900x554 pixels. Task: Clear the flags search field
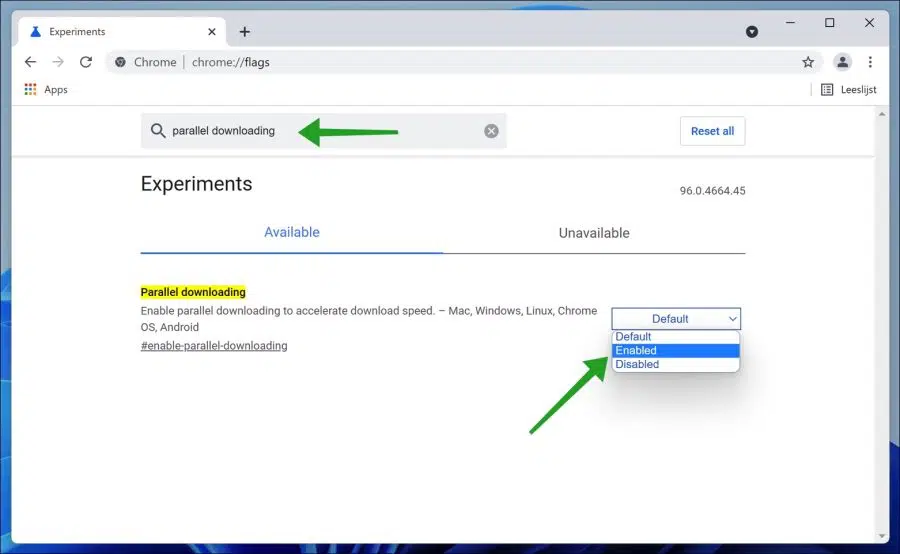click(491, 131)
